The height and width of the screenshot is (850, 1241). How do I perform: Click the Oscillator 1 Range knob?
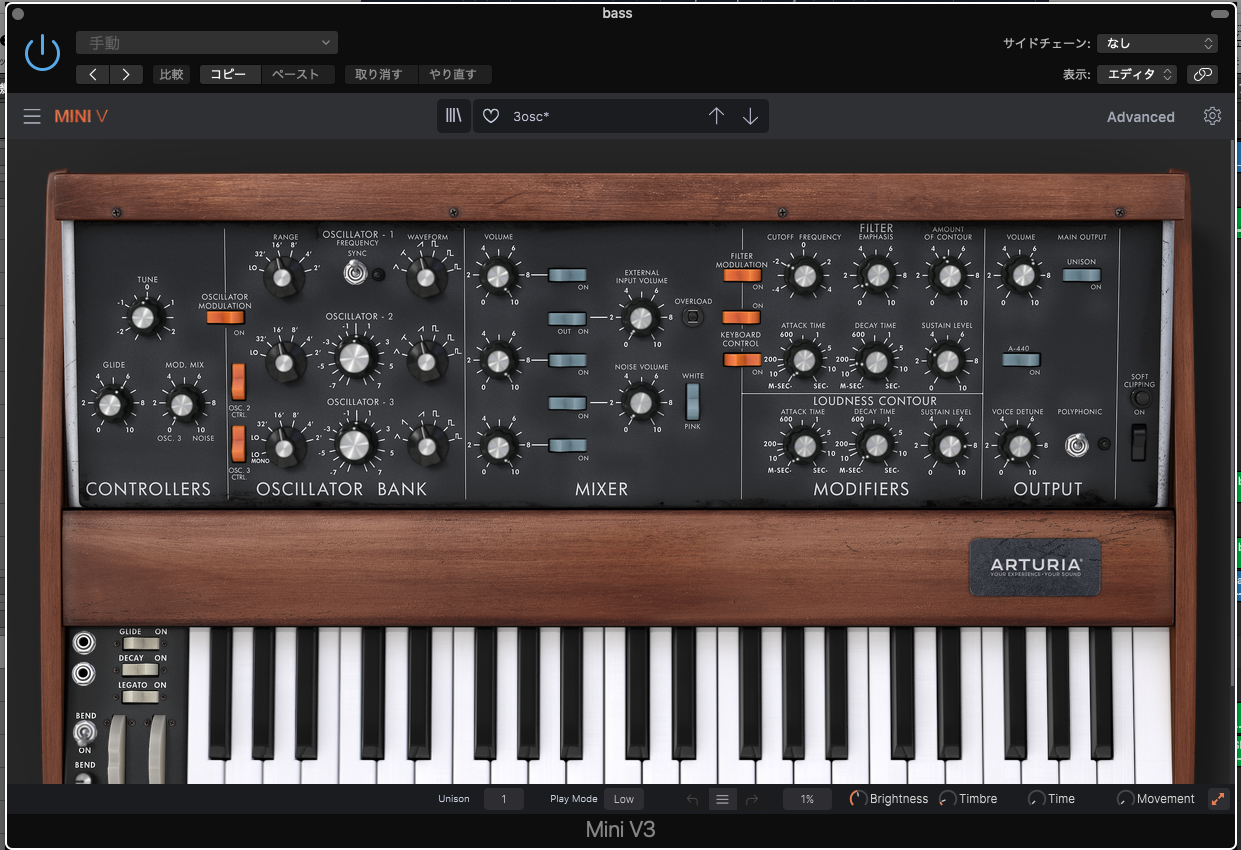pos(284,277)
